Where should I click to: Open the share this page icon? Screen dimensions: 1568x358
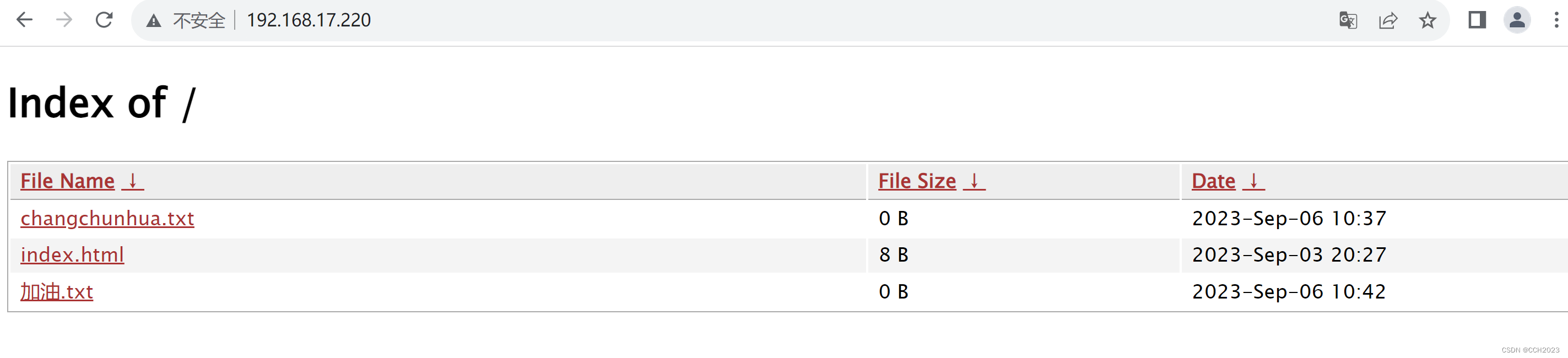[1388, 20]
